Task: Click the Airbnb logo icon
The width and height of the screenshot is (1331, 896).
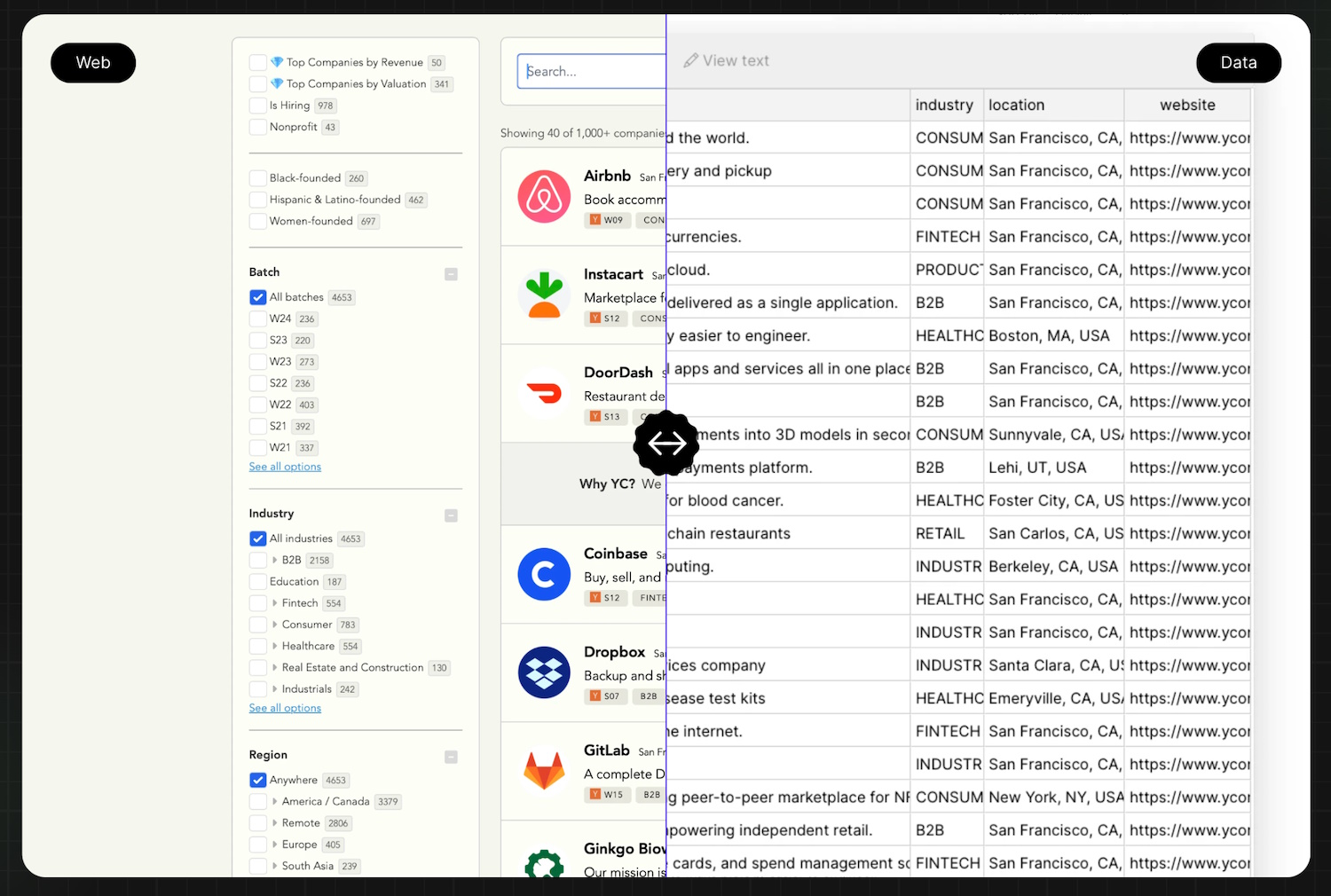Action: (x=544, y=197)
